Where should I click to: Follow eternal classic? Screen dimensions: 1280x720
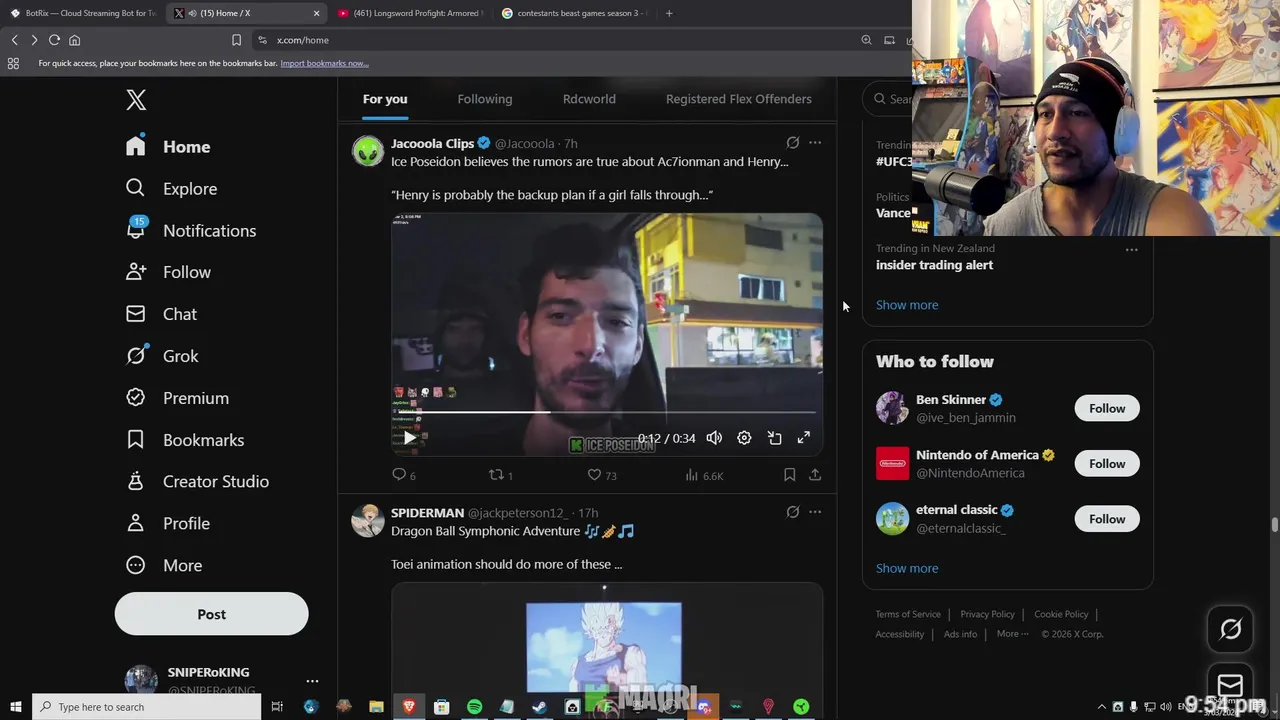click(x=1107, y=519)
